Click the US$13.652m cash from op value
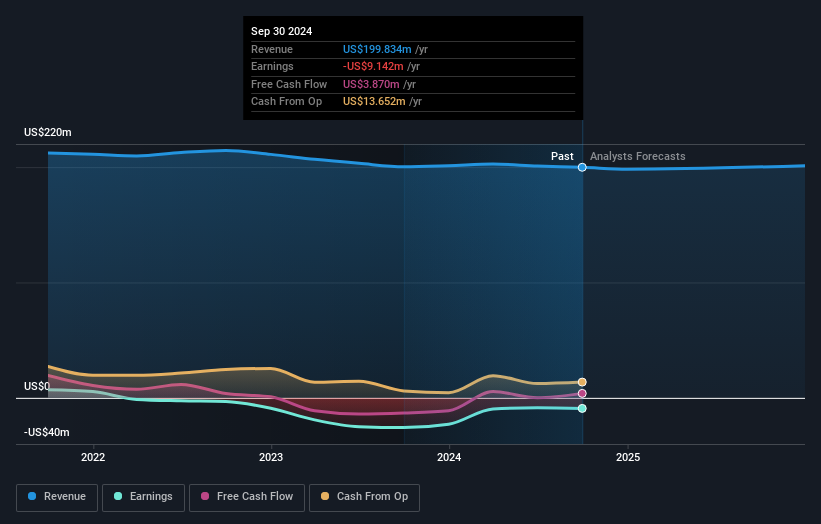This screenshot has width=821, height=524. pos(374,102)
